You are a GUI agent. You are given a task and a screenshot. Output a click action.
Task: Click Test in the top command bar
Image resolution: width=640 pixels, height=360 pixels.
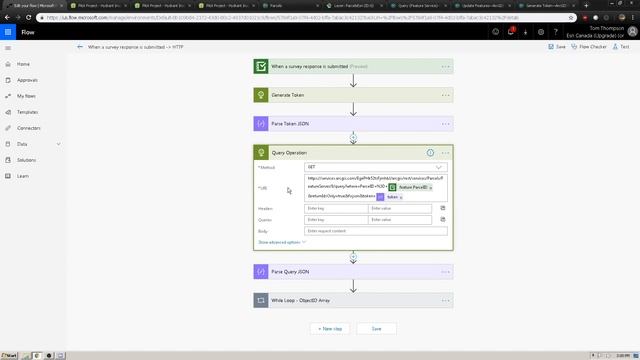click(x=621, y=47)
